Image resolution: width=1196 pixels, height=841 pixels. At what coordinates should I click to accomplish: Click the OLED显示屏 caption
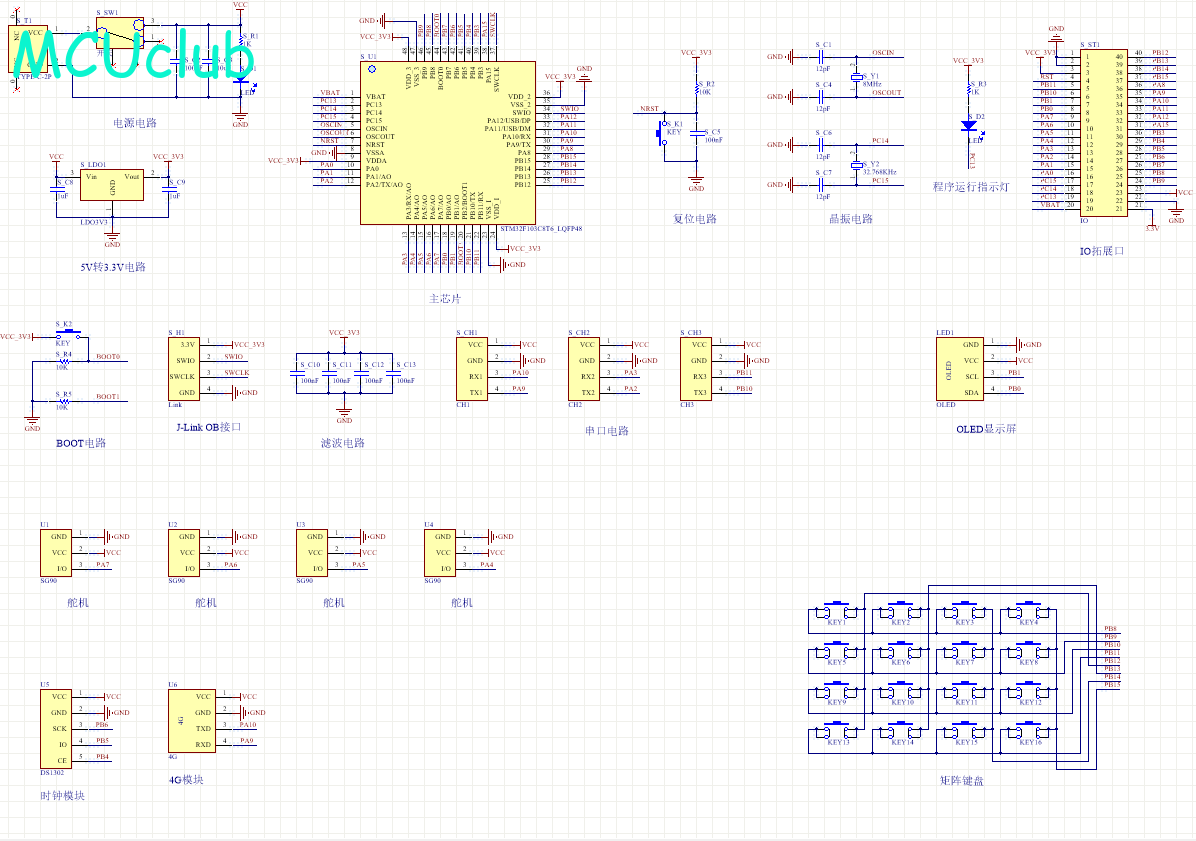986,429
